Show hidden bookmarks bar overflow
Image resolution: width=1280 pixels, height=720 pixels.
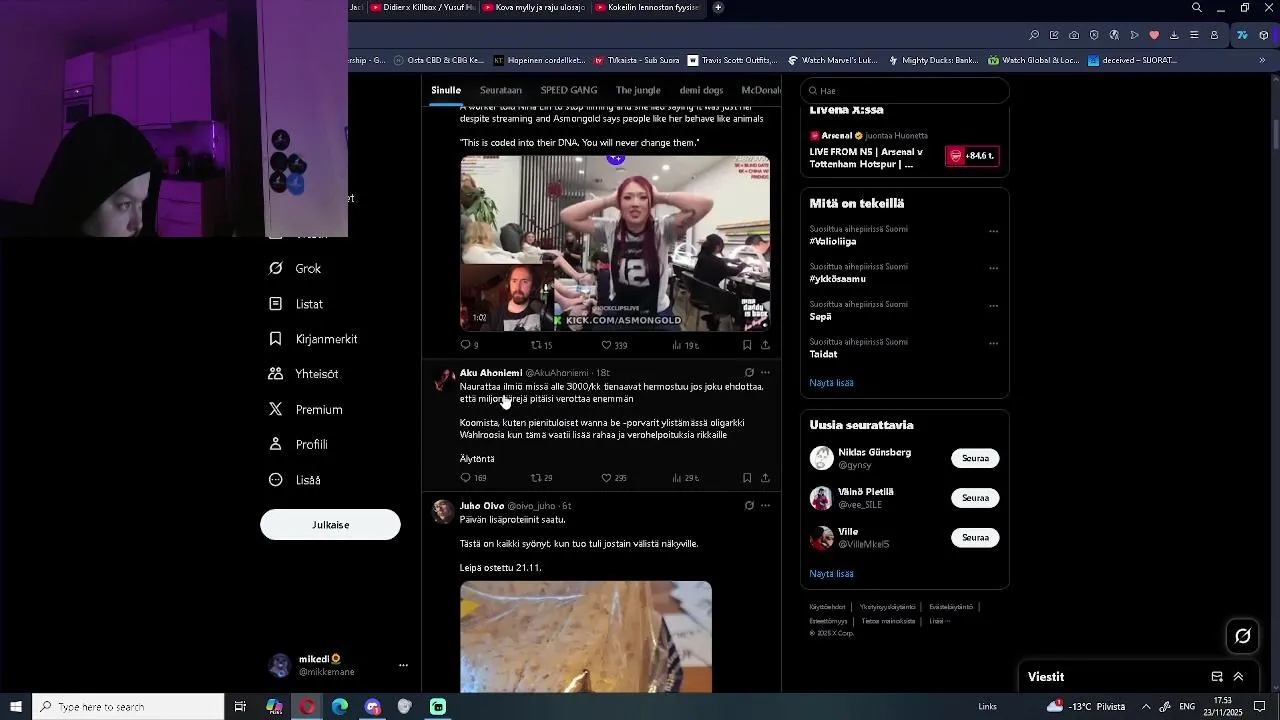pyautogui.click(x=1262, y=60)
